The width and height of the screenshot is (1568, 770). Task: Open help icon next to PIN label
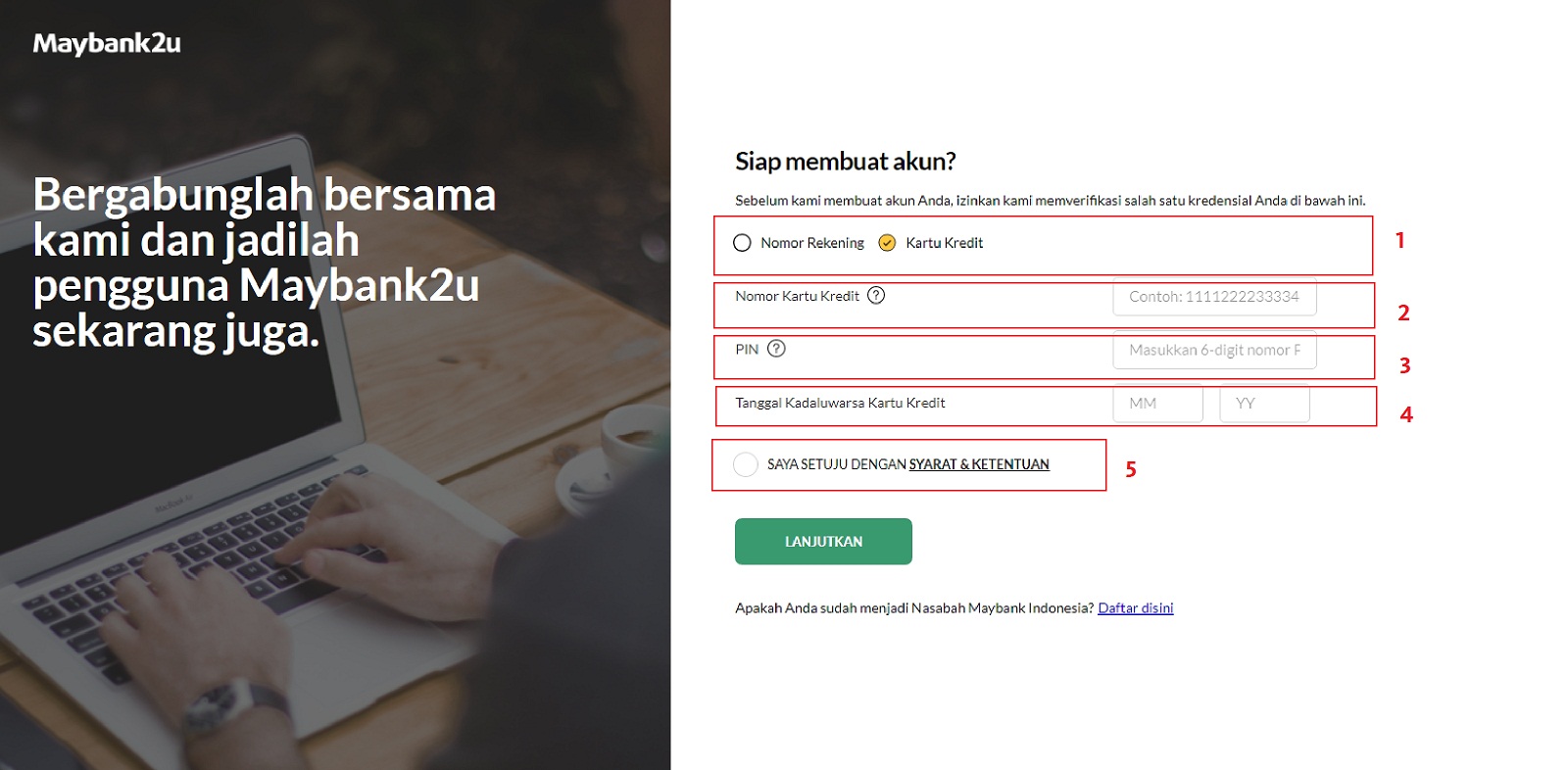pos(776,349)
